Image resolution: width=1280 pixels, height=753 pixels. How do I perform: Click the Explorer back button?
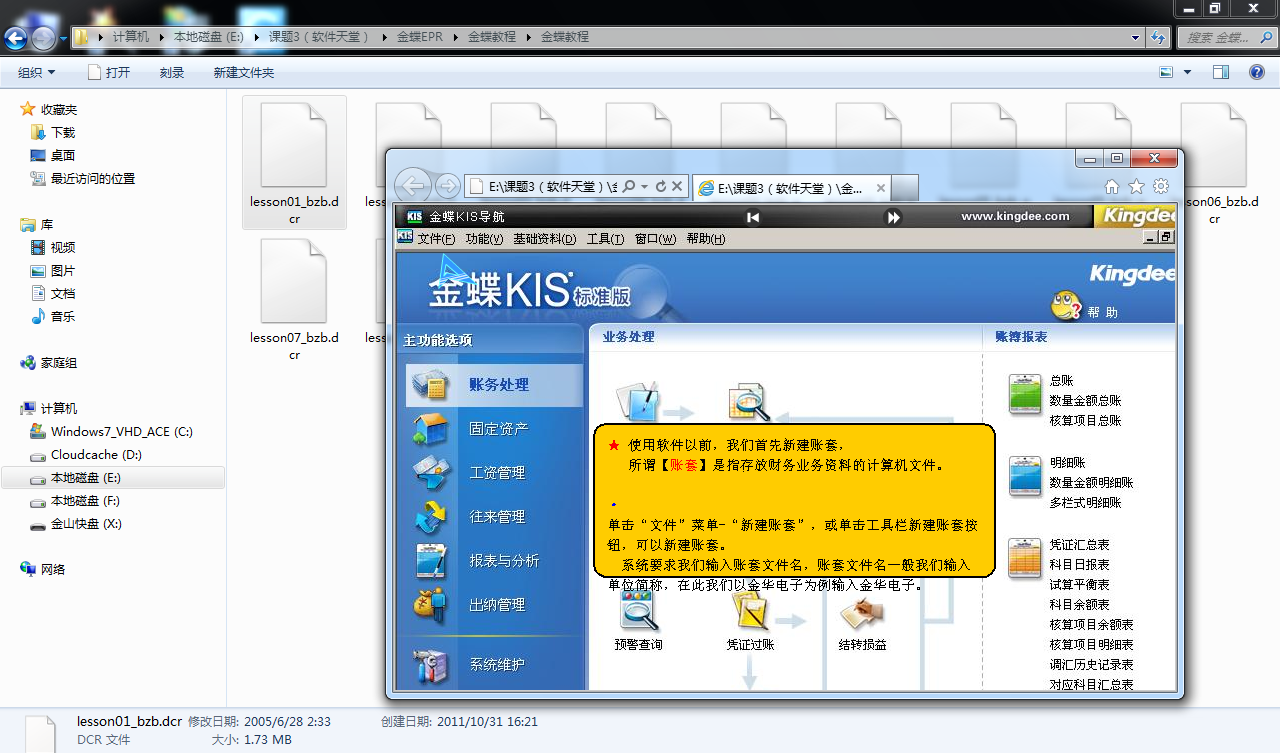point(16,38)
